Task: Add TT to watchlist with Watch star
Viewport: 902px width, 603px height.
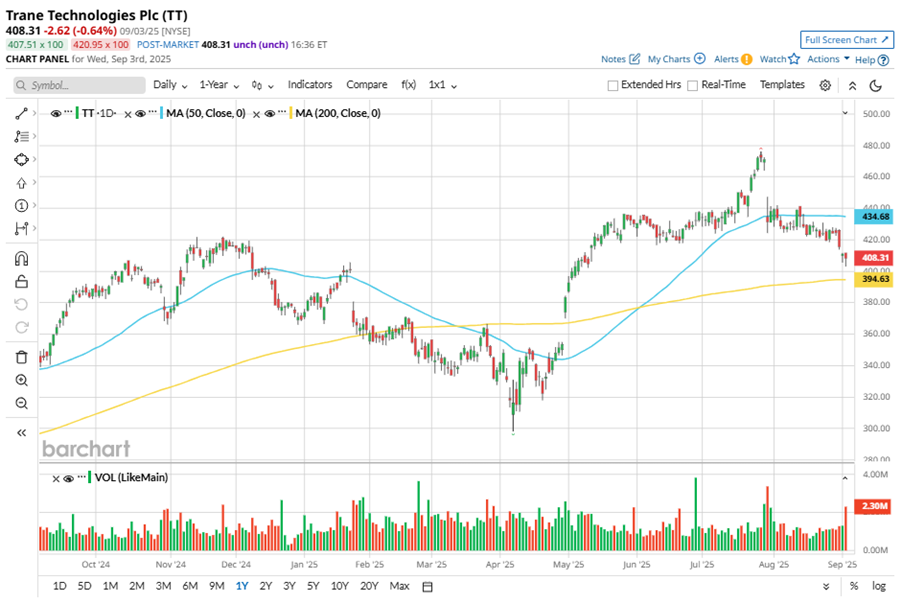Action: click(x=779, y=59)
